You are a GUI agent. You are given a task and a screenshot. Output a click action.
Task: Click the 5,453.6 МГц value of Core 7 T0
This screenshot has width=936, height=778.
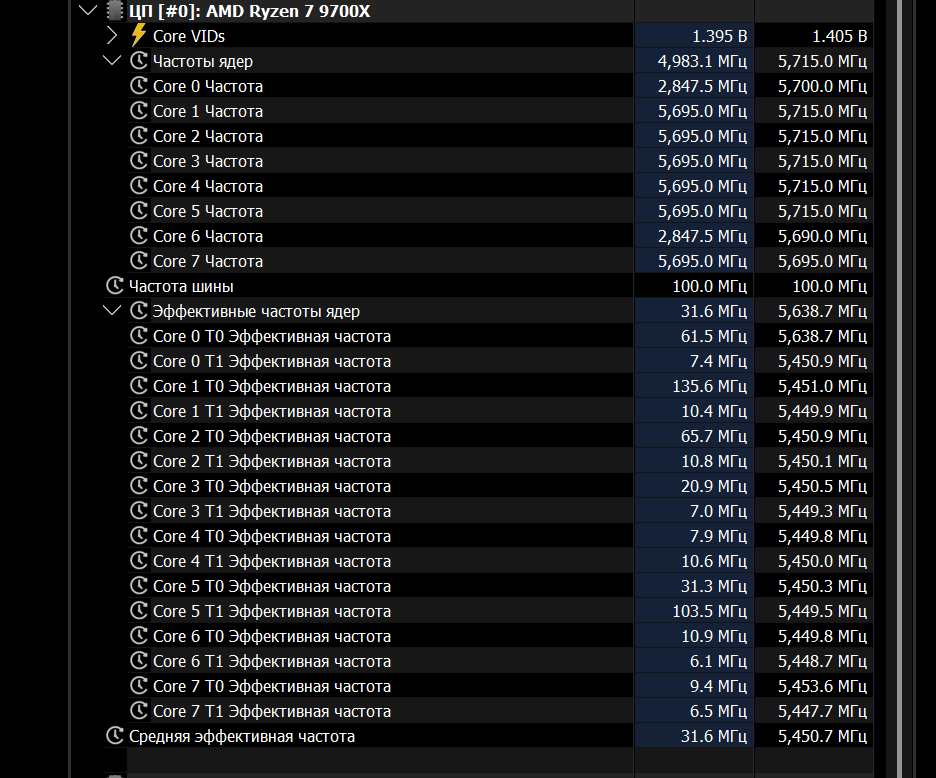pos(822,687)
